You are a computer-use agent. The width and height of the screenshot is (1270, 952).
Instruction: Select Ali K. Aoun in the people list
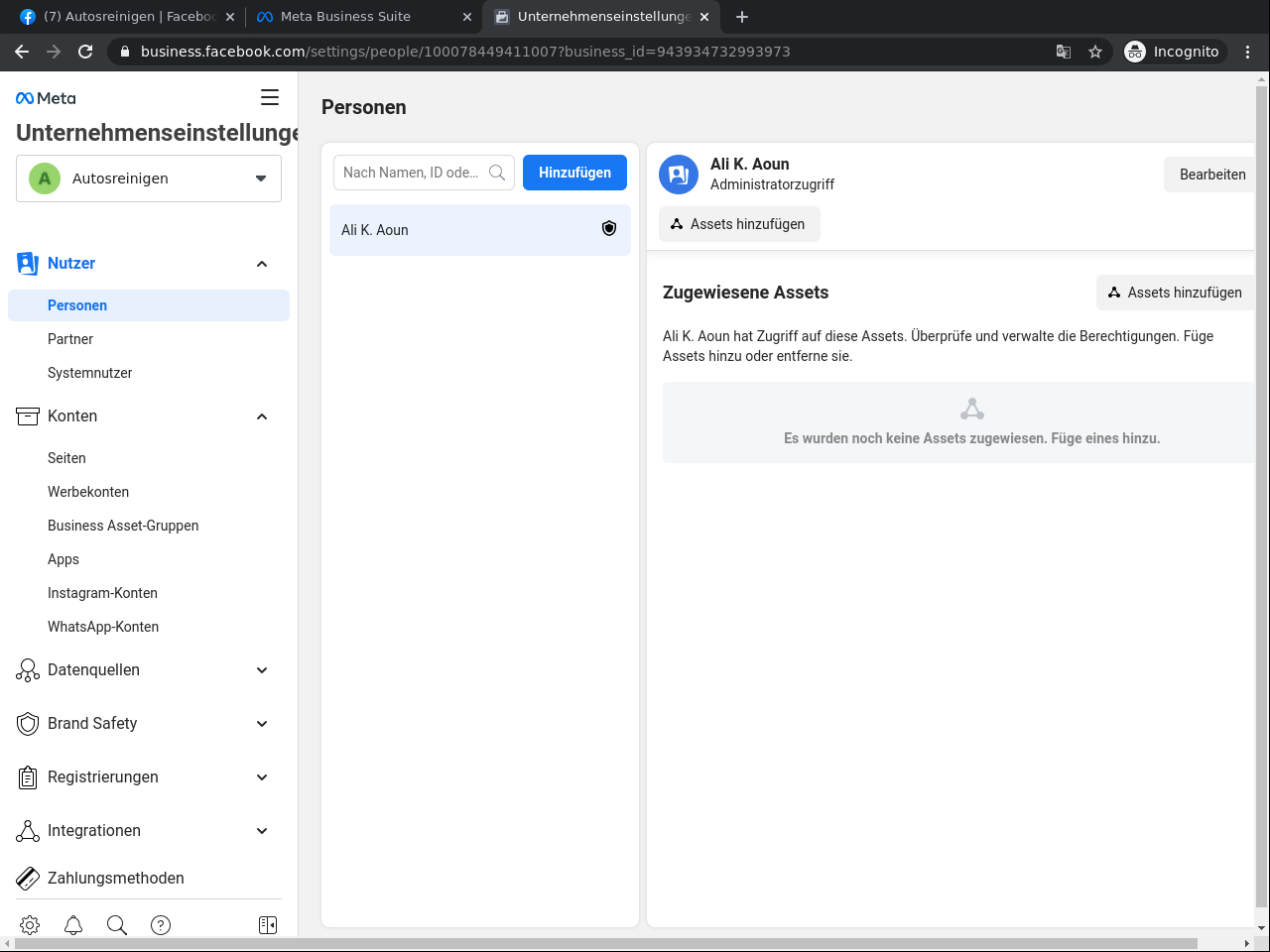(x=480, y=230)
